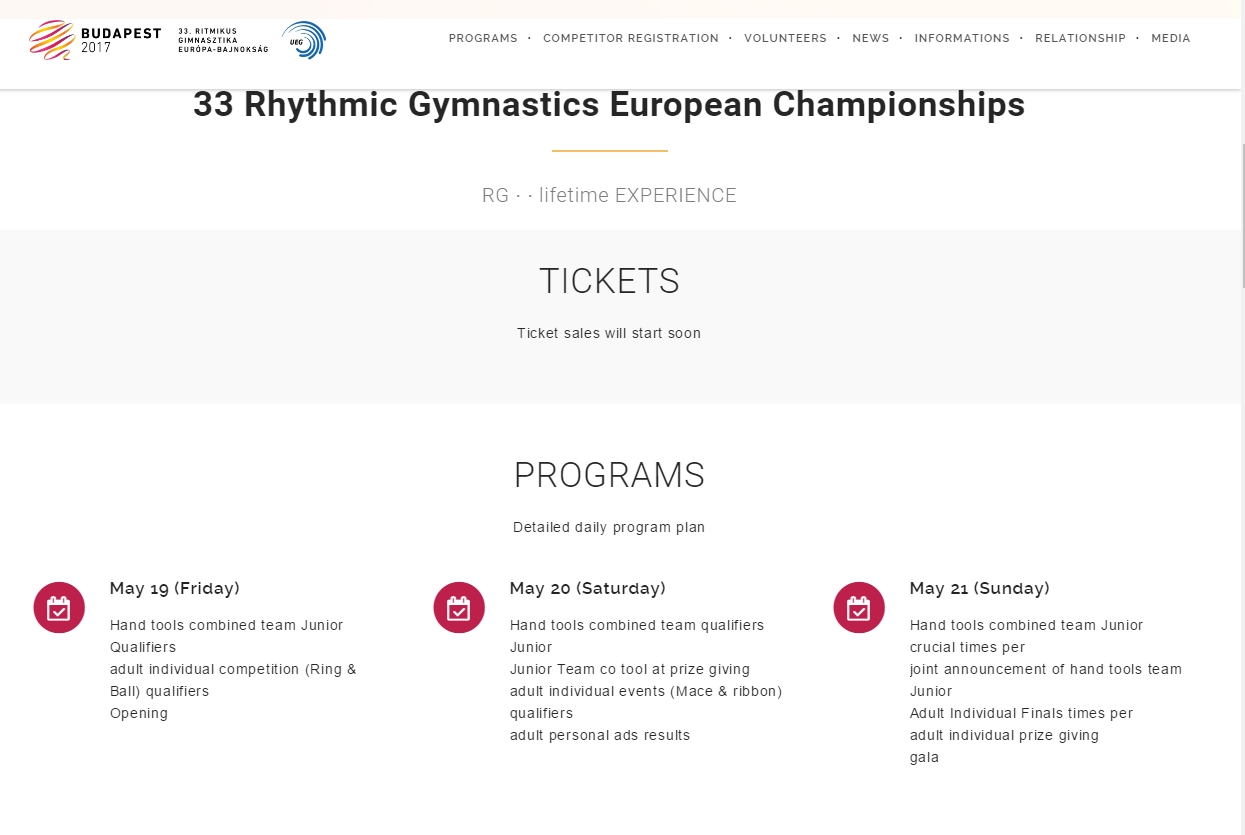
Task: Click the calendar icon for May 21
Action: point(859,607)
